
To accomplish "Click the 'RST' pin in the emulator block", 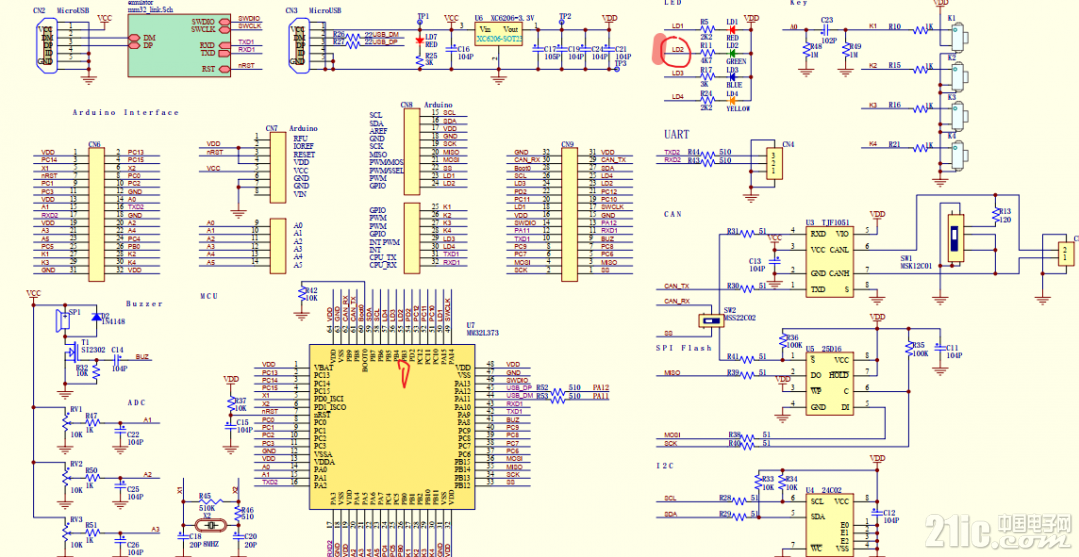I will click(209, 69).
